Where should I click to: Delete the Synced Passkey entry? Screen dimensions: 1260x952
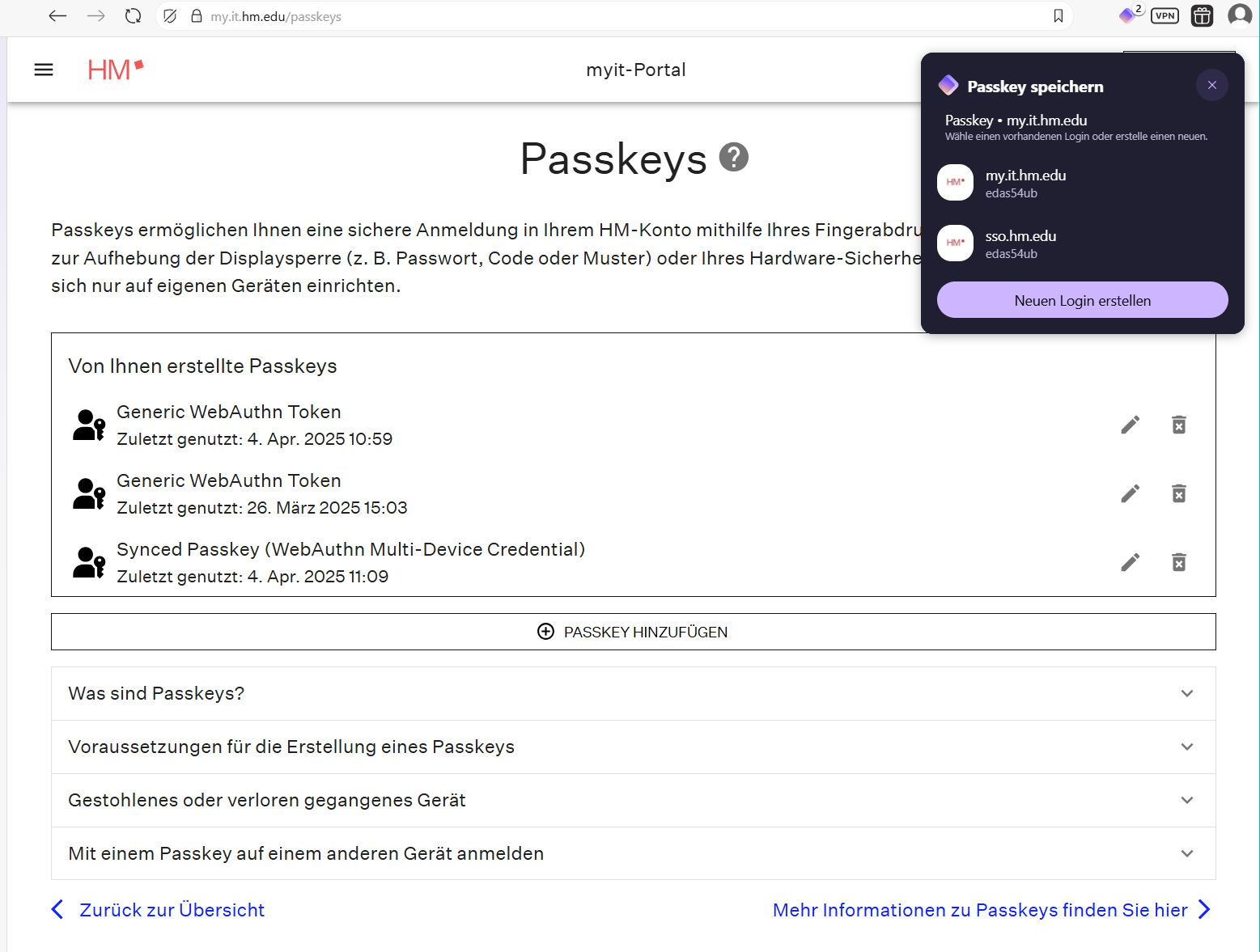(1179, 562)
